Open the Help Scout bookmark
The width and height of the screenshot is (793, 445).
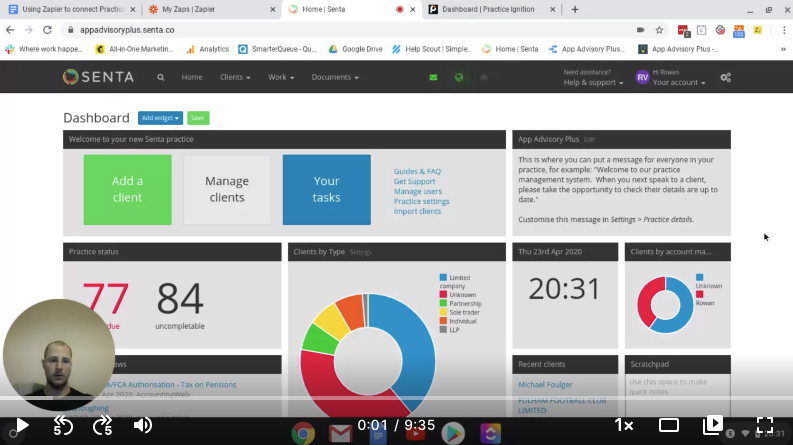(432, 49)
